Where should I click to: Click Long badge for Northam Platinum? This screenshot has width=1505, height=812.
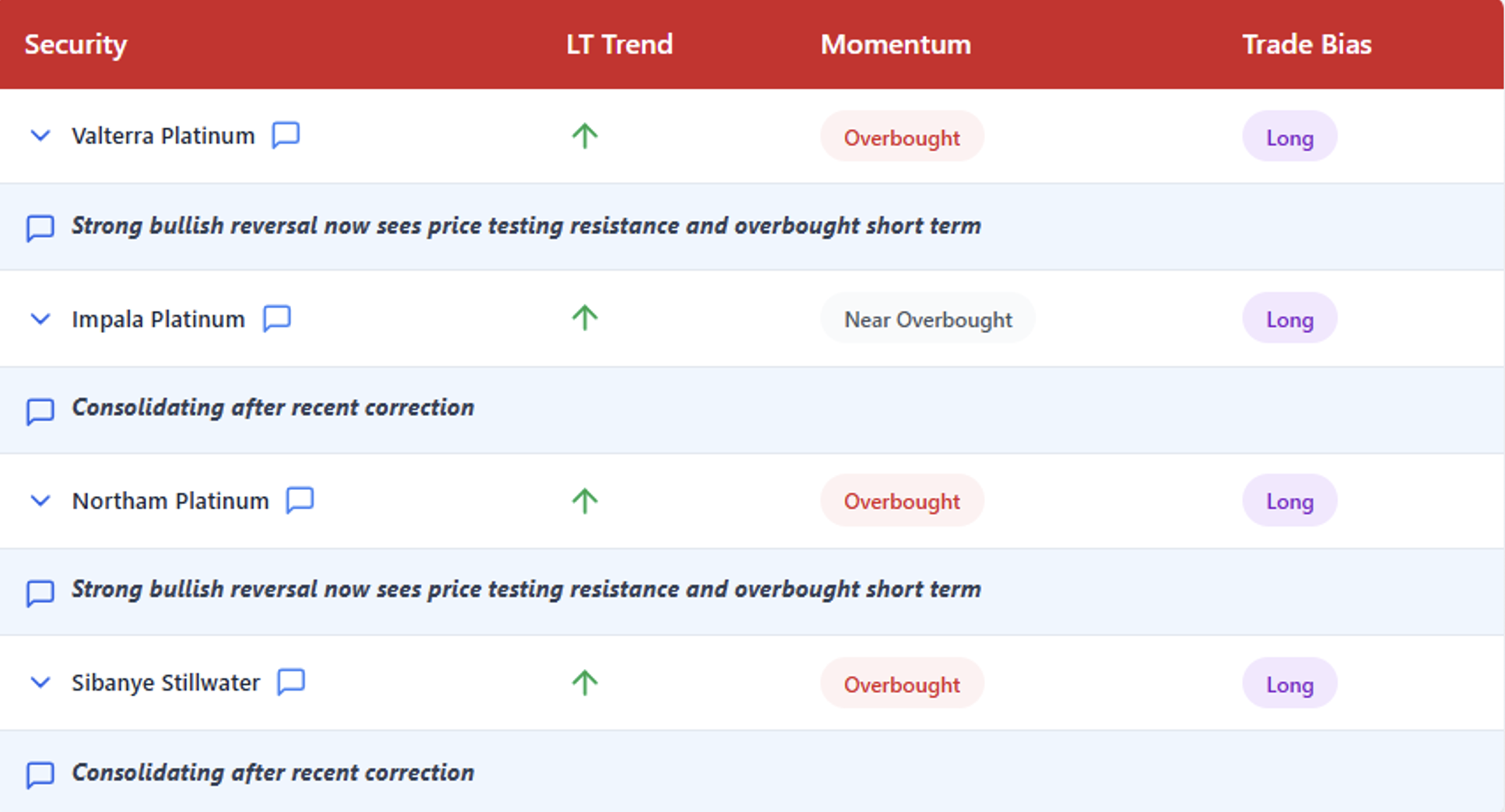click(1289, 502)
